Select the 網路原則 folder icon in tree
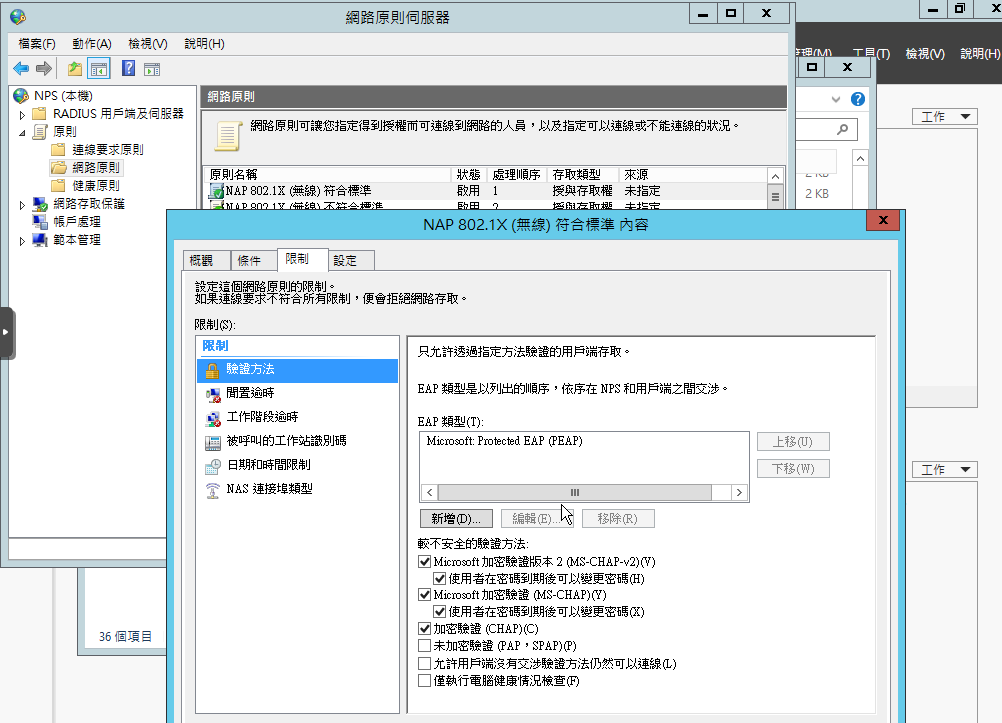Screen dimensions: 1002x723 pyautogui.click(x=59, y=167)
